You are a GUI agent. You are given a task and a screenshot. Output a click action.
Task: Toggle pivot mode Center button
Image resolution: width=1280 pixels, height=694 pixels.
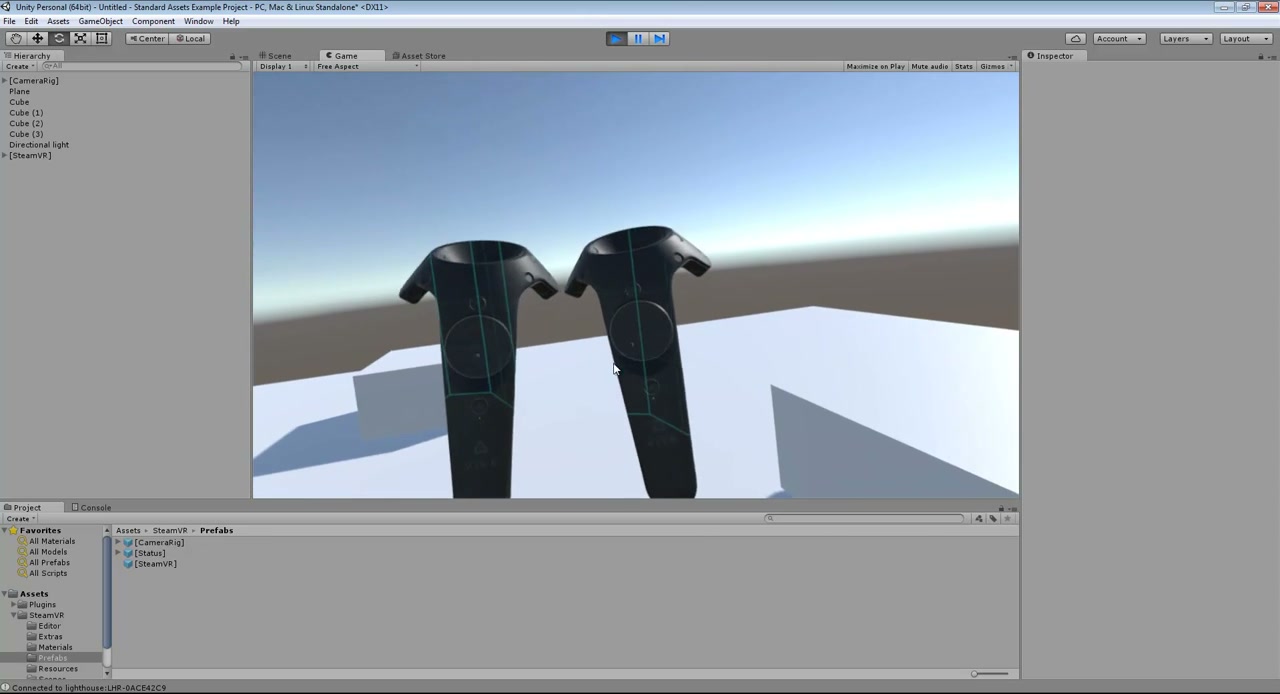146,38
